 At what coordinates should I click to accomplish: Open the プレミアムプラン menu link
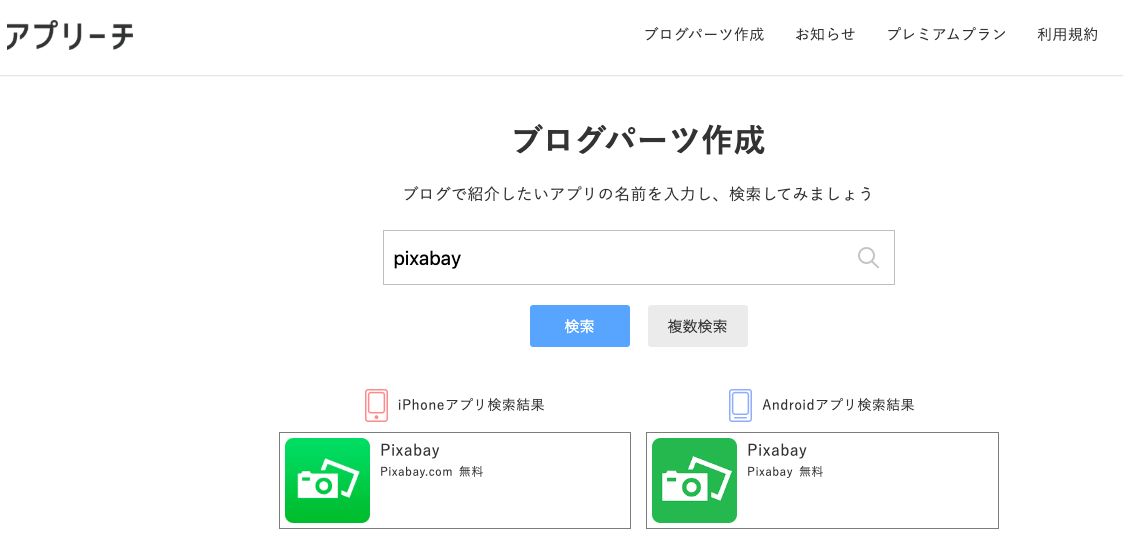pos(946,34)
